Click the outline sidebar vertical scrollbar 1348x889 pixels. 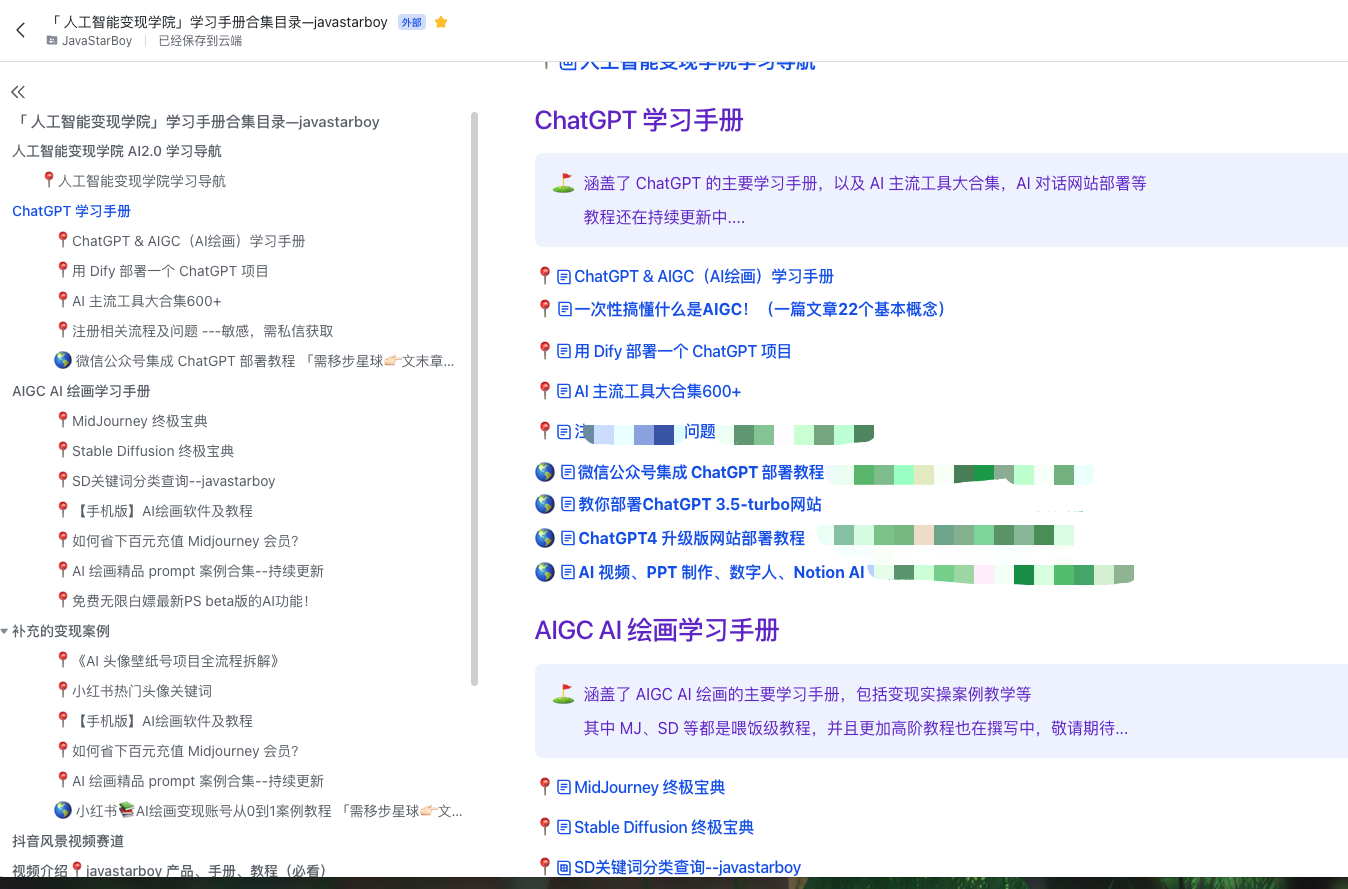(474, 398)
